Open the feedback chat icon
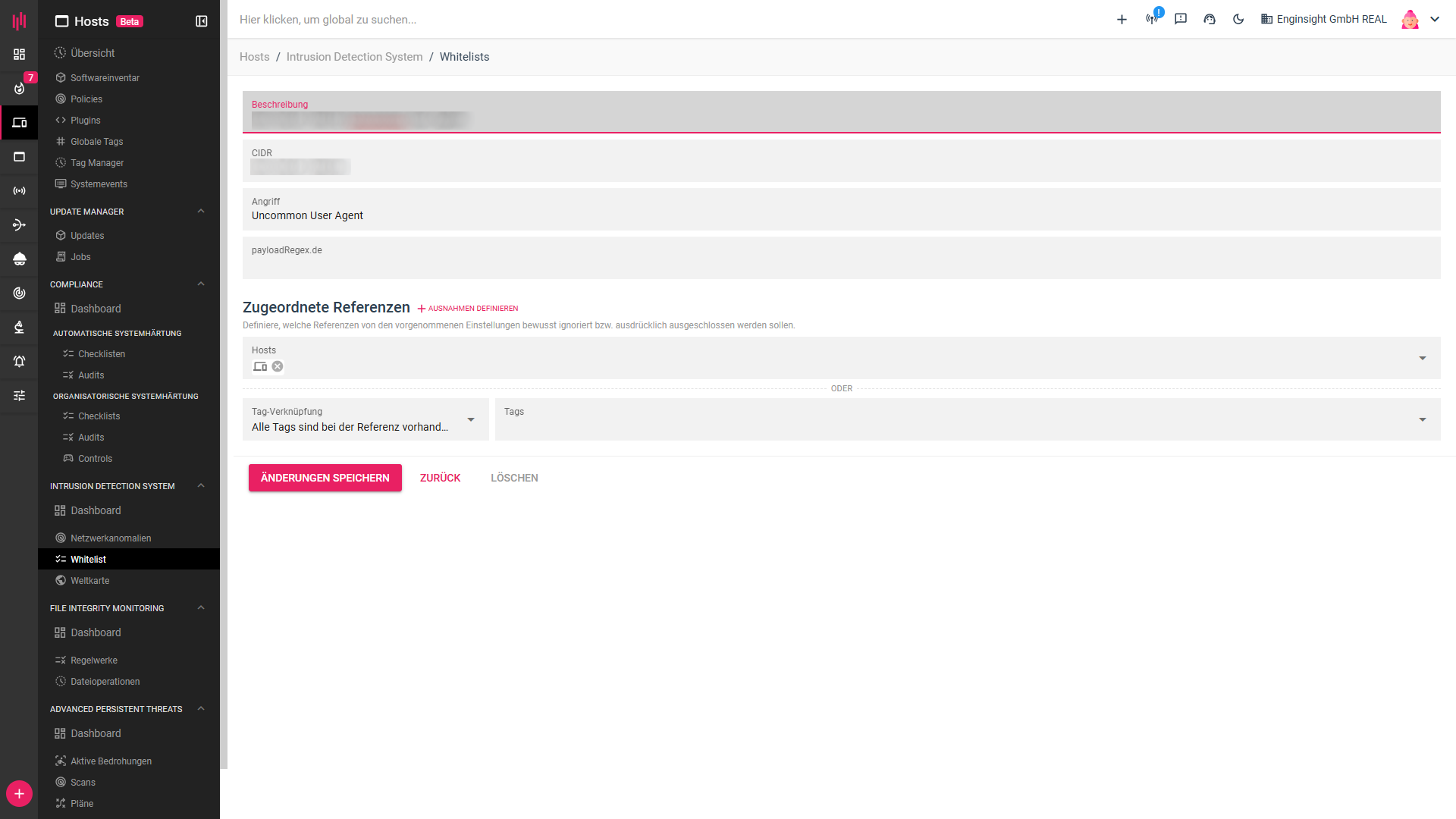Screen dimensions: 1456x819 (x=1181, y=19)
